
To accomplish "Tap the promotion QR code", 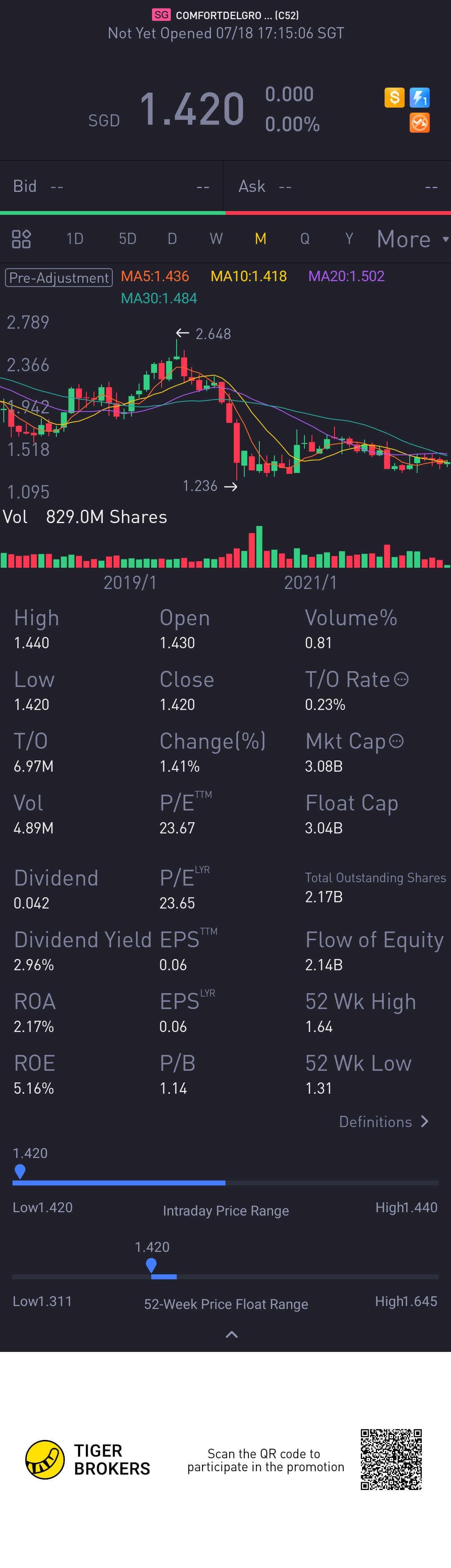I will (391, 1459).
